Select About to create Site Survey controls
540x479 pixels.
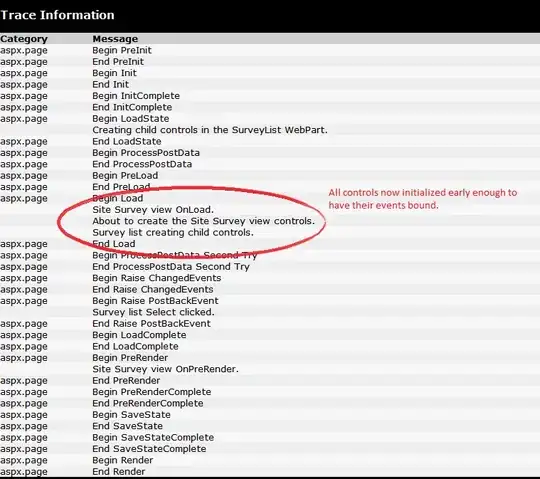204,221
